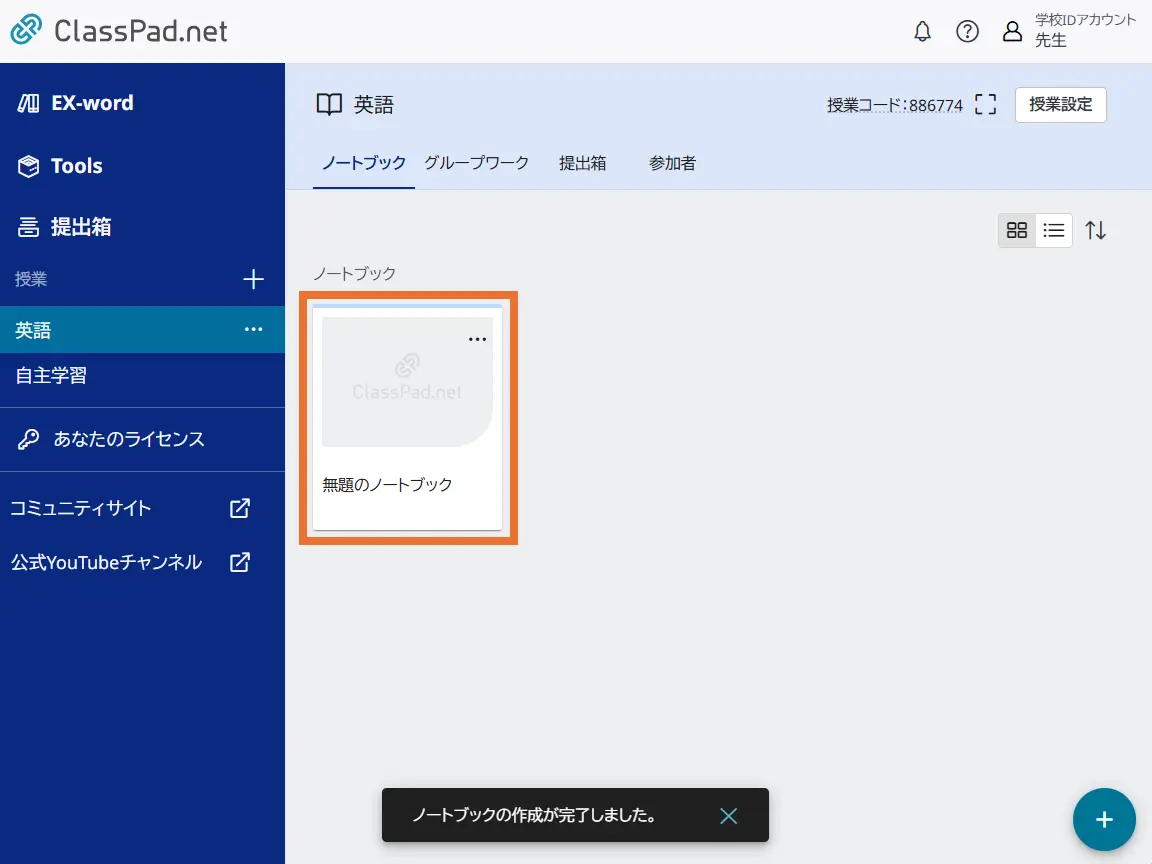Image resolution: width=1152 pixels, height=864 pixels.
Task: Select the 英語 class in sidebar
Action: [x=142, y=330]
